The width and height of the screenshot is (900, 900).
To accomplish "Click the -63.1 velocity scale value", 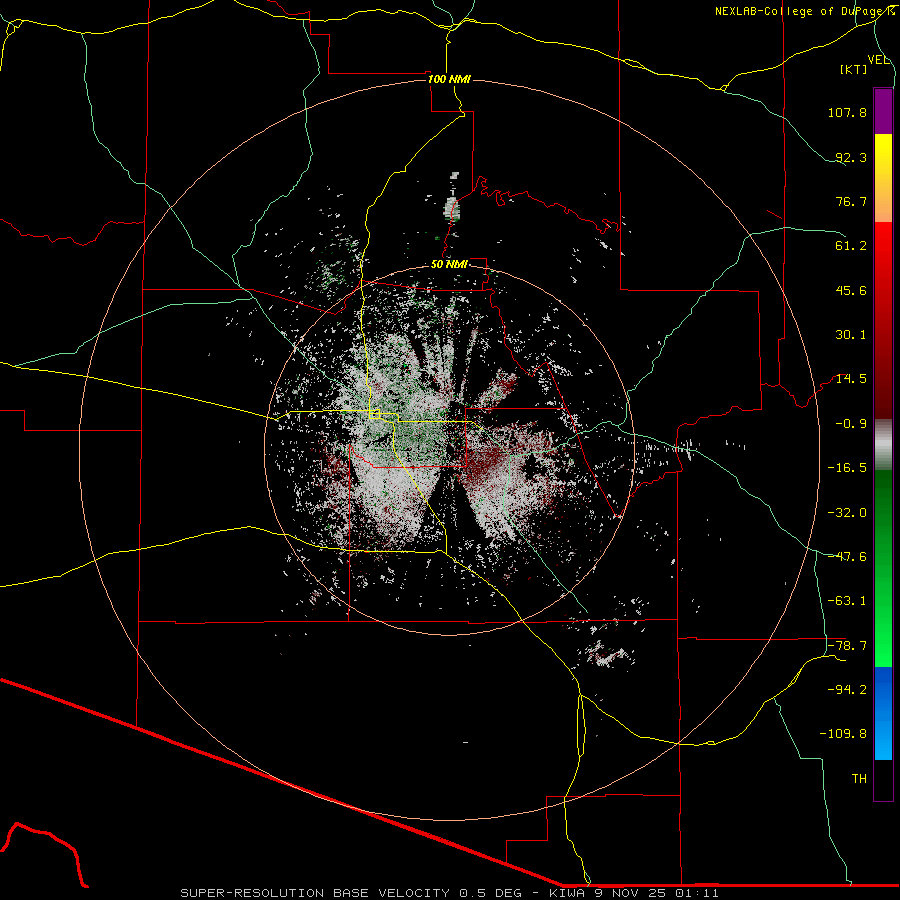I will coord(847,601).
